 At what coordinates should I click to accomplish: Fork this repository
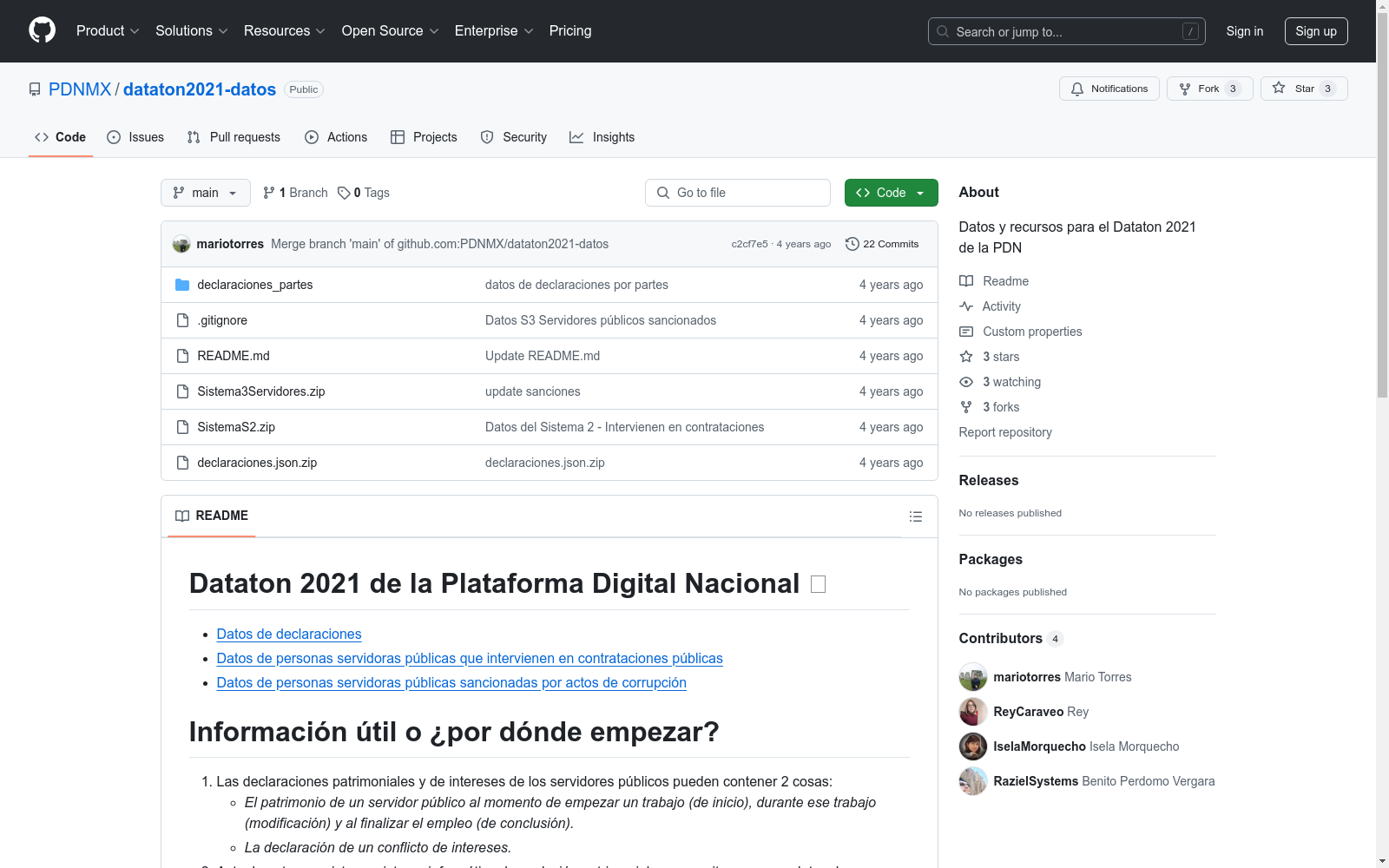tap(1210, 89)
